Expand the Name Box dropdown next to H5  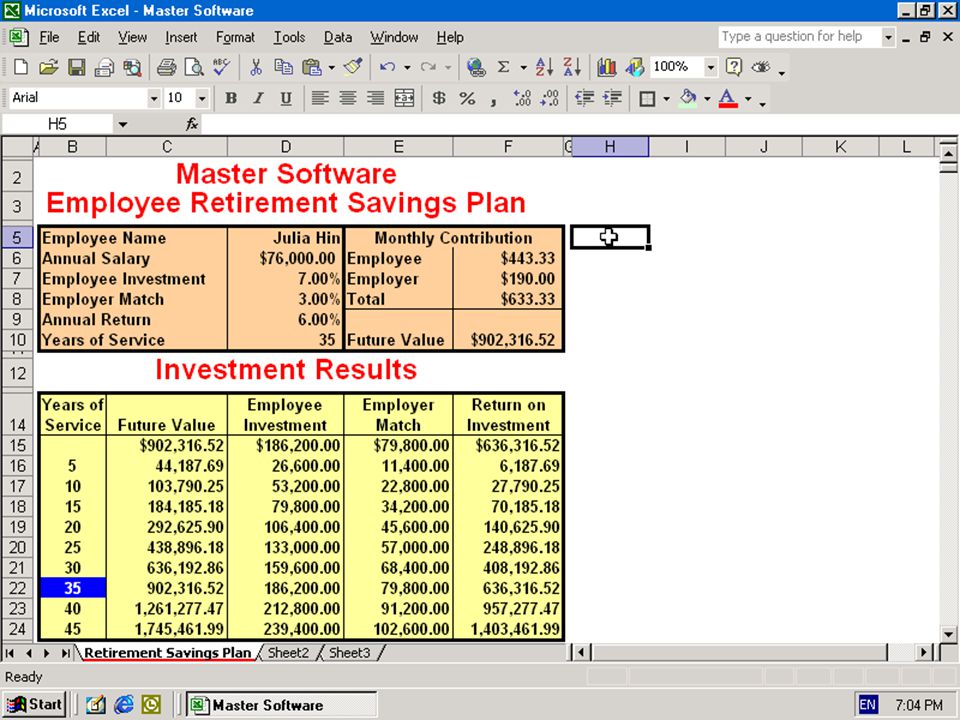coord(123,125)
